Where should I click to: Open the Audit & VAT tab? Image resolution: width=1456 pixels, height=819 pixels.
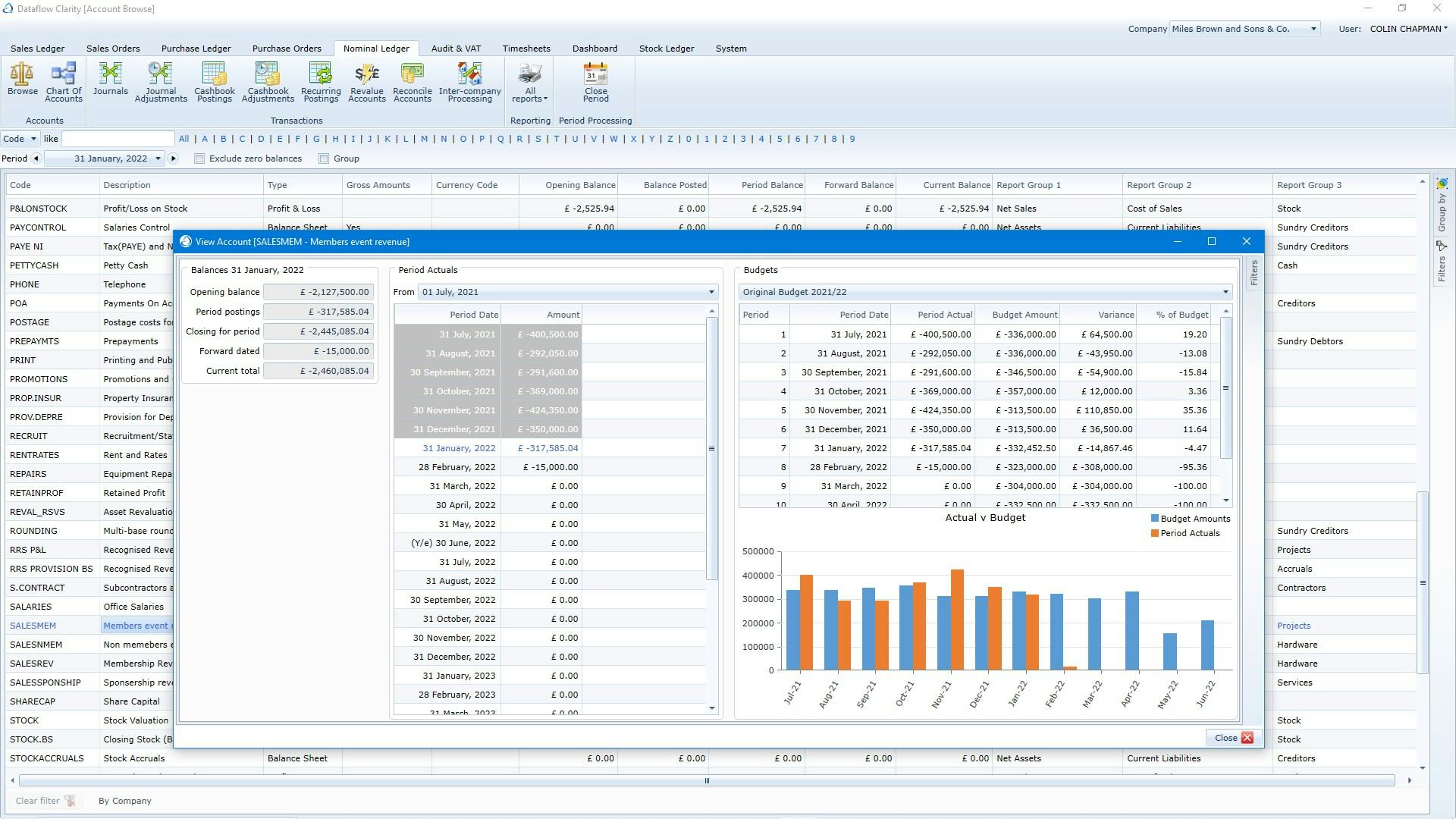click(456, 49)
